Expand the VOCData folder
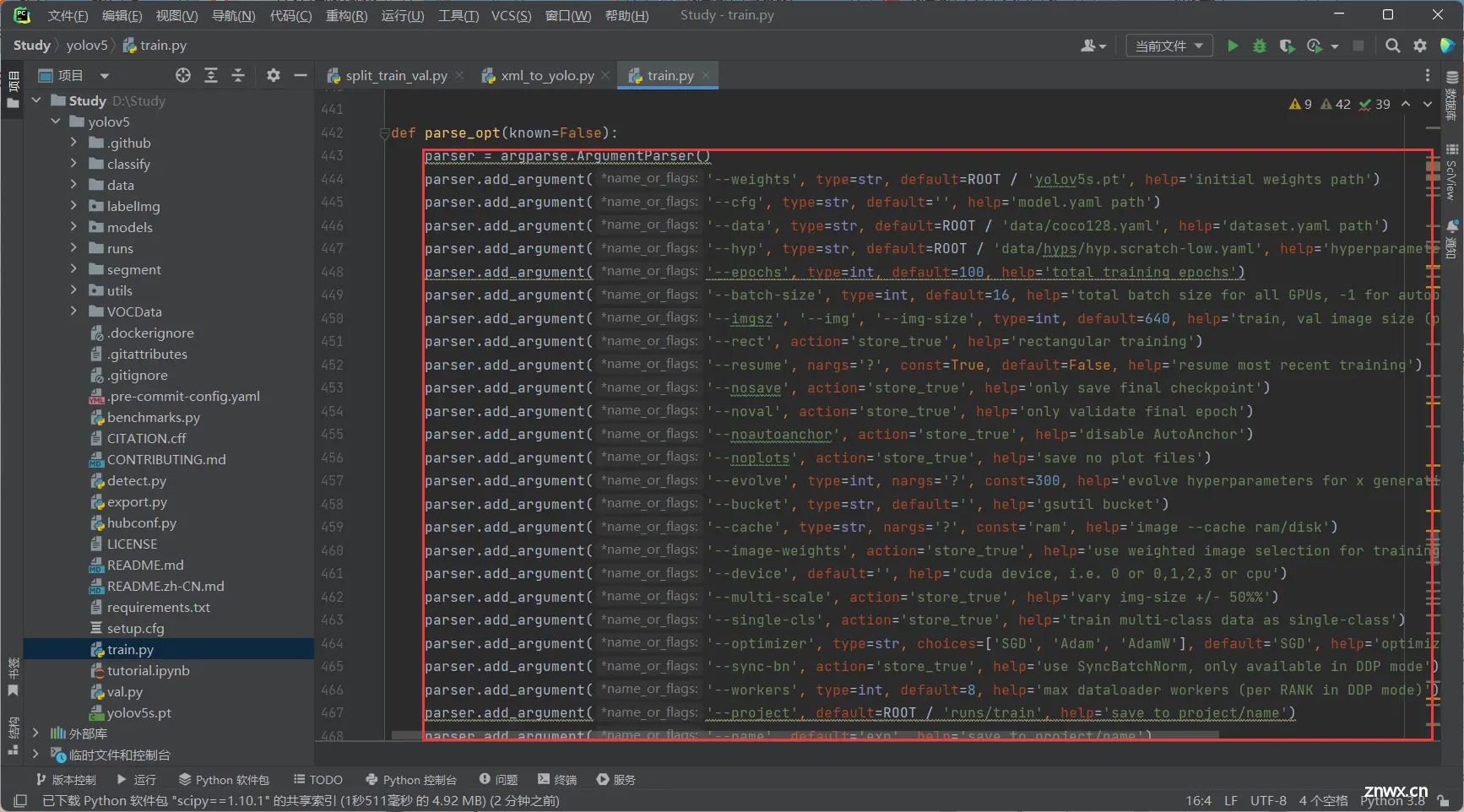Screen dimensions: 1464x812 click(x=73, y=311)
